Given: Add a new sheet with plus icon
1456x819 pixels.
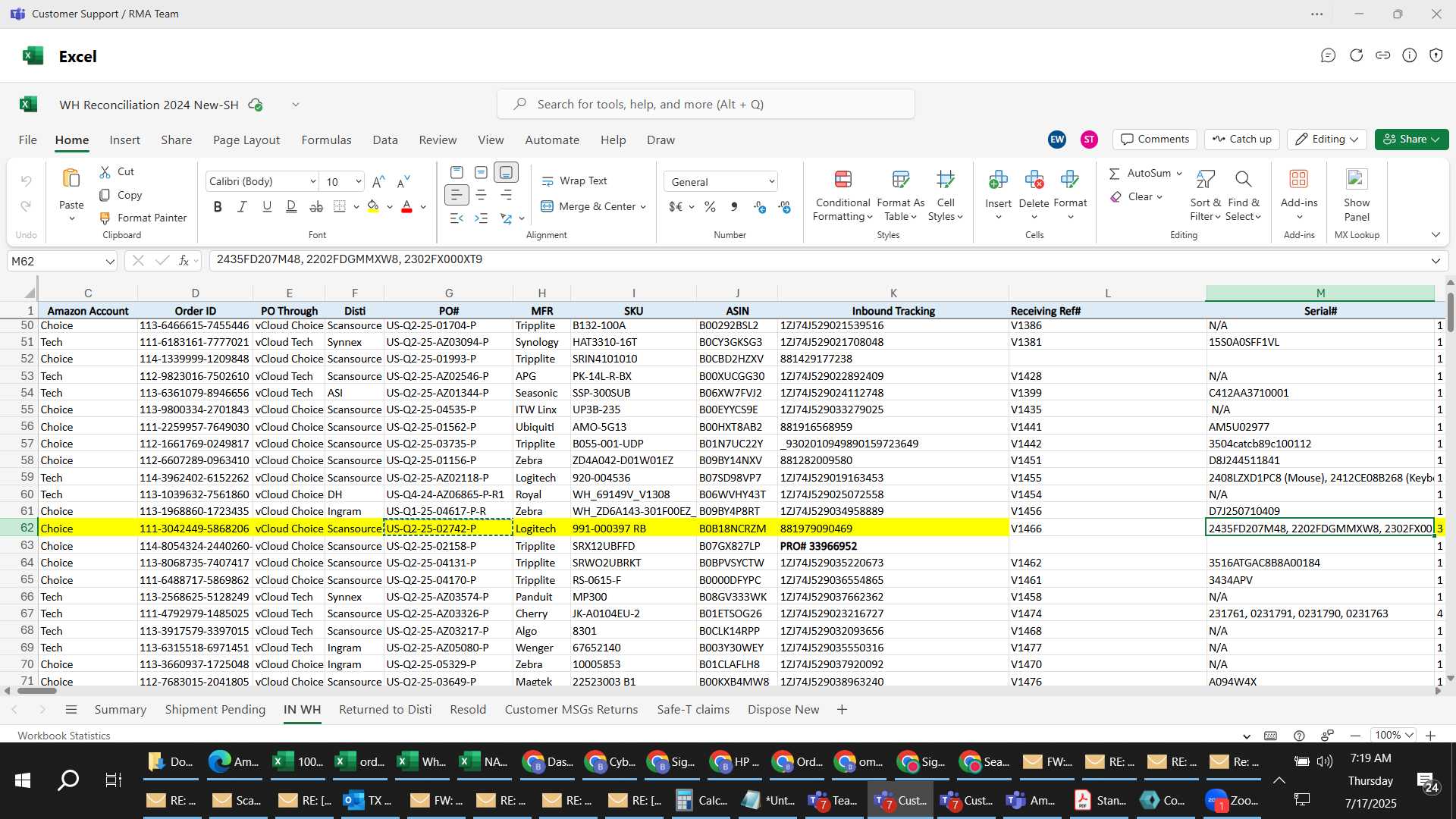Looking at the screenshot, I should pos(842,710).
